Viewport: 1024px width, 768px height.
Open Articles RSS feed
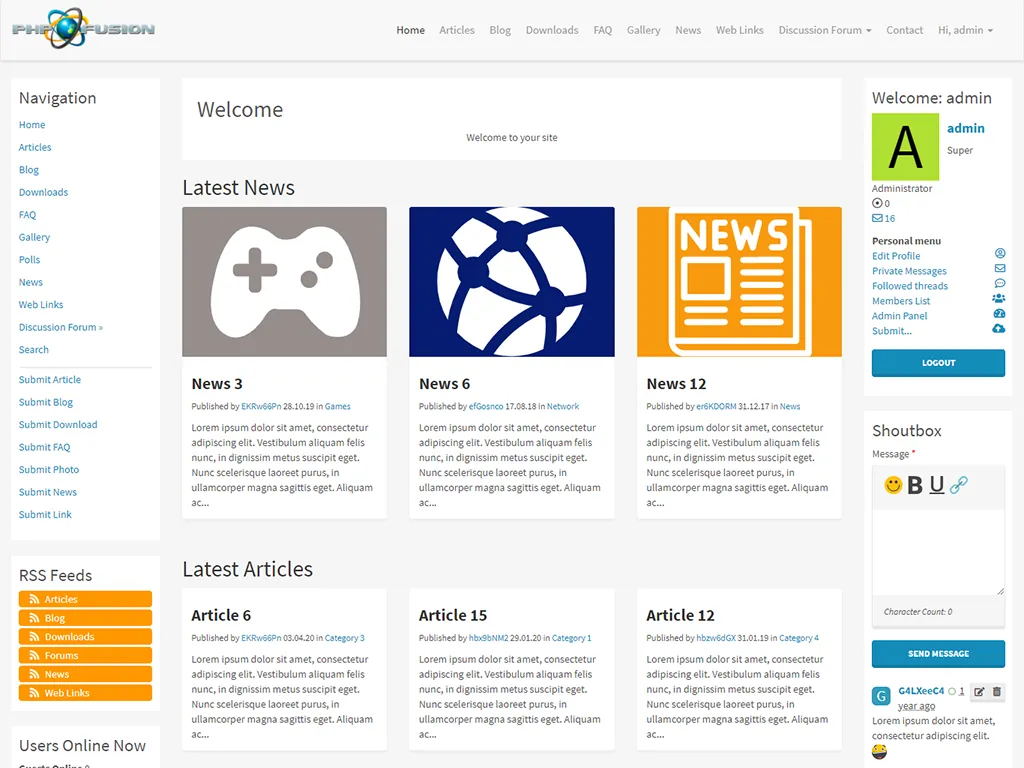(x=86, y=599)
